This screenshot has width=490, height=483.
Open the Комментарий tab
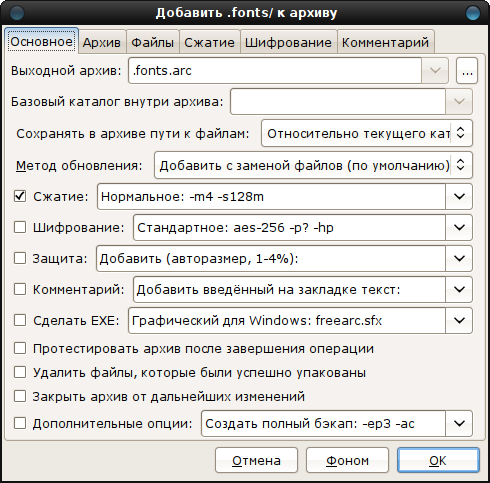coord(386,42)
